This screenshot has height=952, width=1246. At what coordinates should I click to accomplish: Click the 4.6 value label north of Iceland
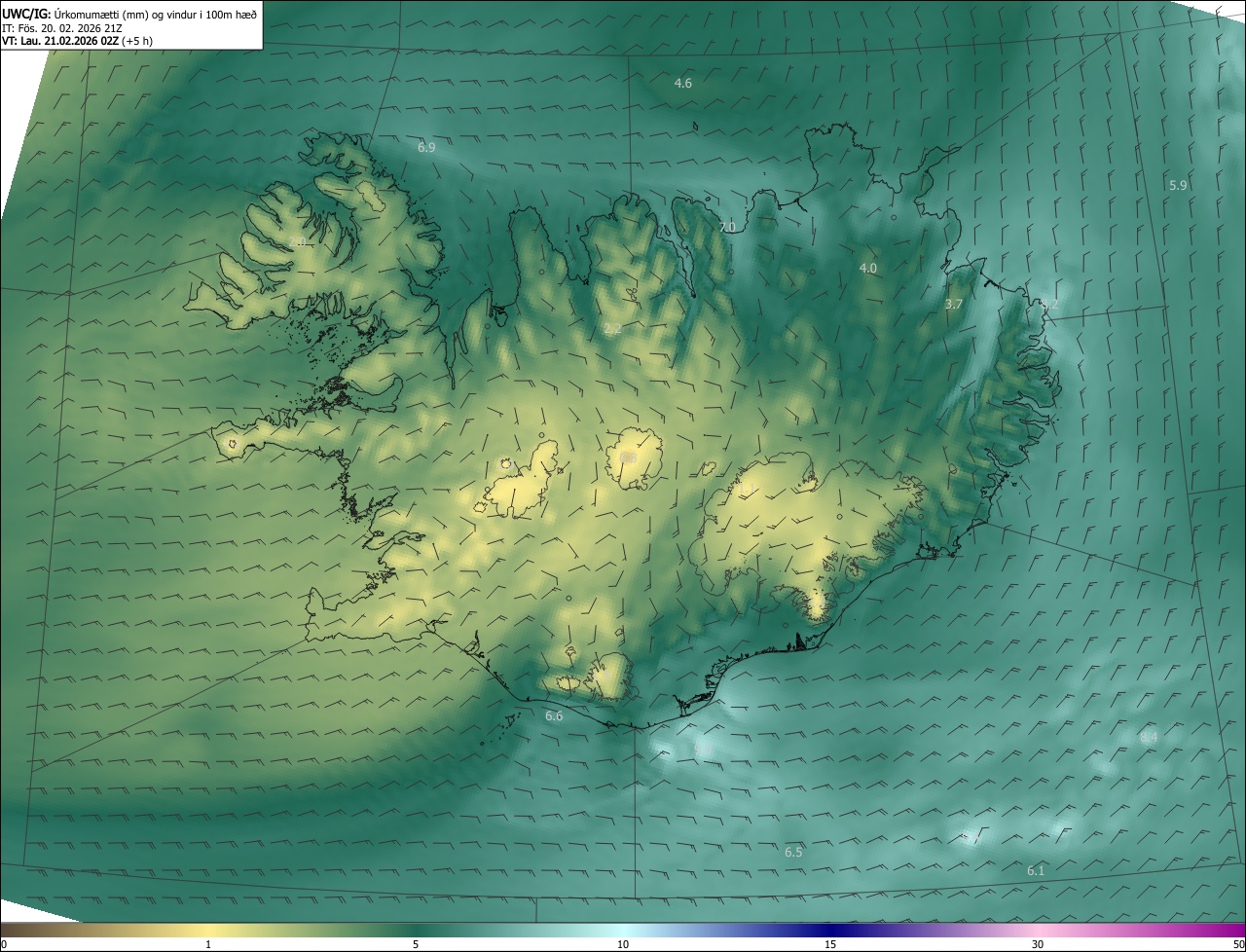coord(683,84)
